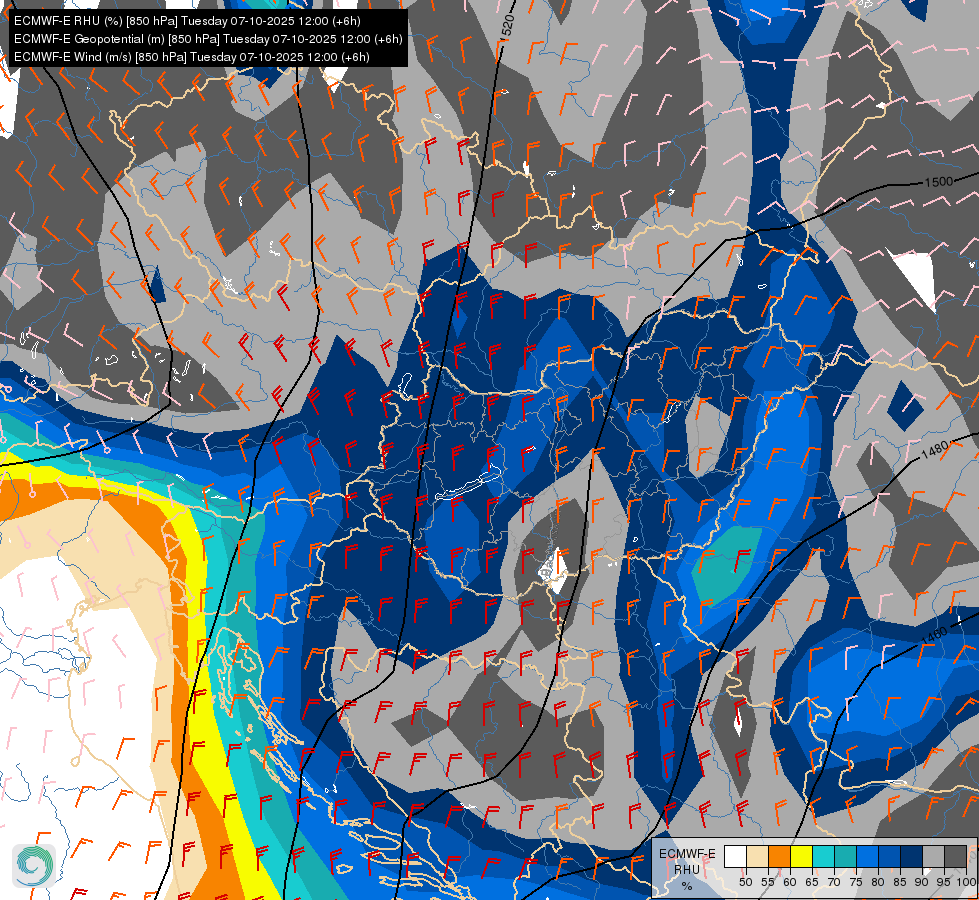Click the 1460 geopotential contour label
Viewport: 979px width, 900px height.
[x=934, y=635]
